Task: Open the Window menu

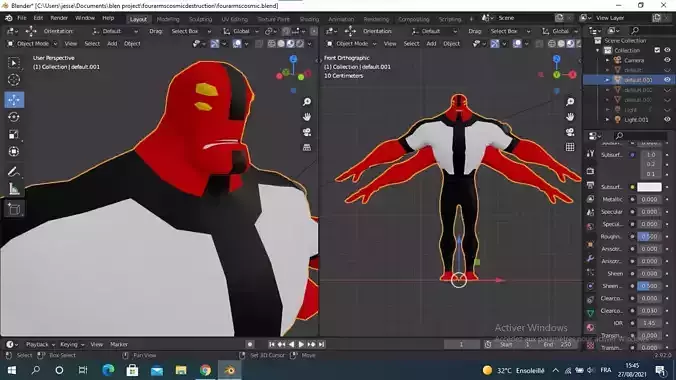Action: [x=84, y=18]
